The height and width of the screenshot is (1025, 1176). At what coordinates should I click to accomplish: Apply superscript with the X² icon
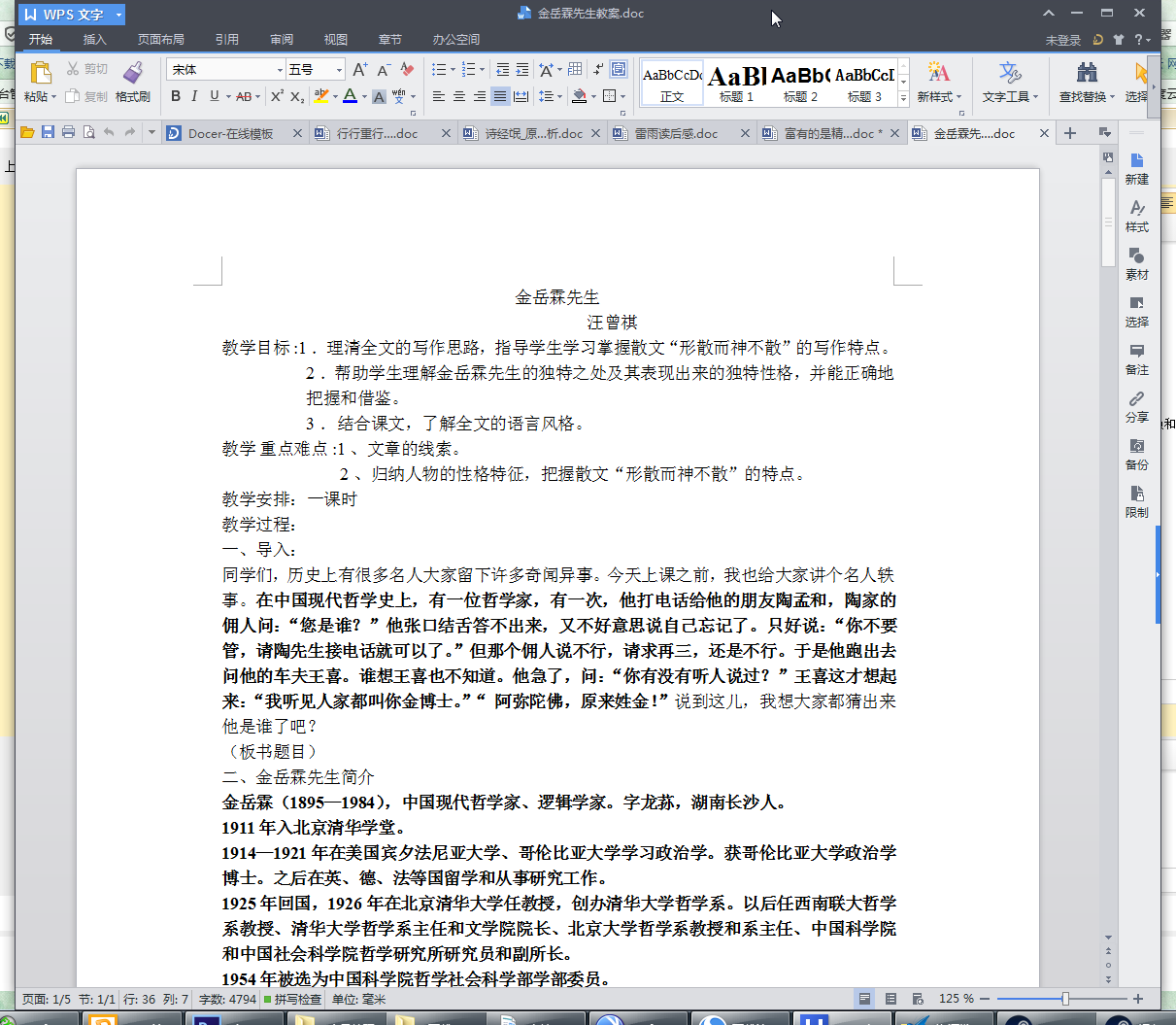coord(277,96)
